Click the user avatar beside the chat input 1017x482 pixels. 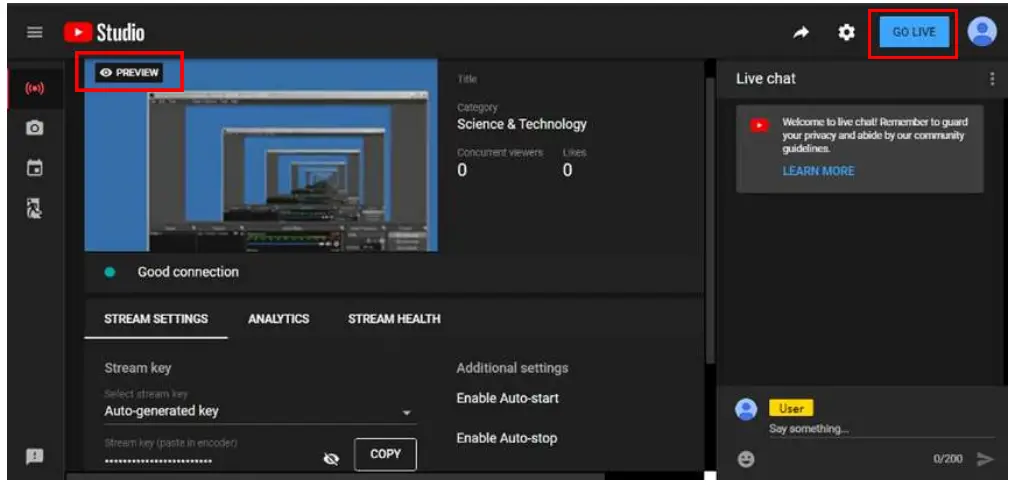pos(747,409)
